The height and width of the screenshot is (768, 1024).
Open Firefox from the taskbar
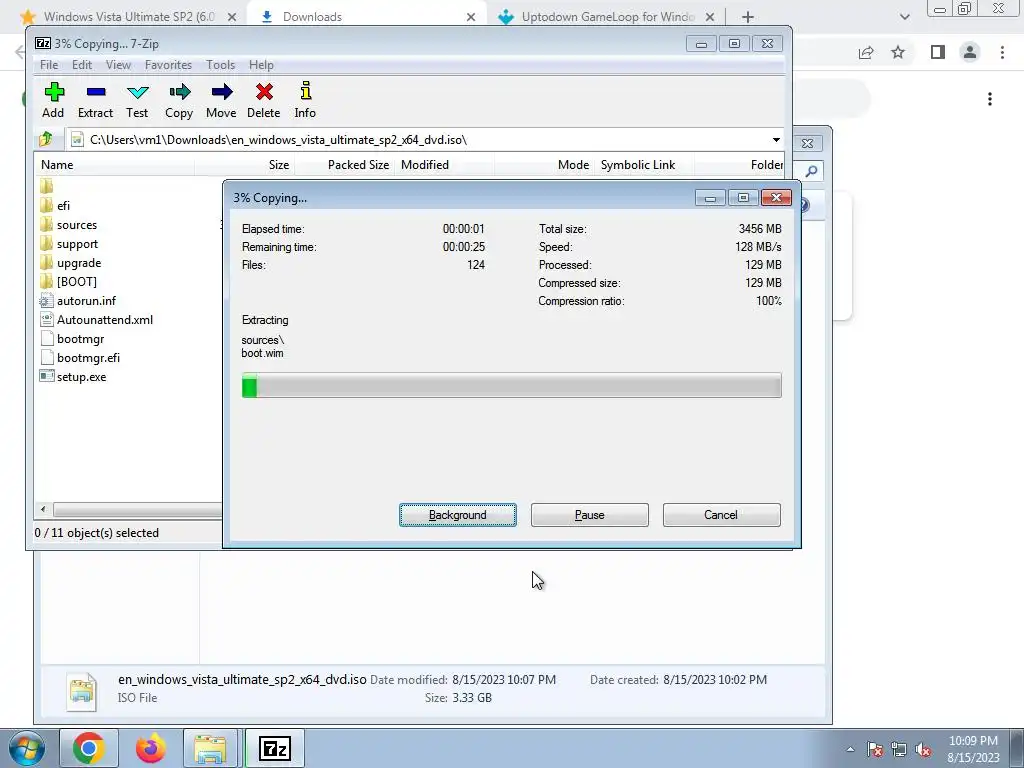point(150,748)
